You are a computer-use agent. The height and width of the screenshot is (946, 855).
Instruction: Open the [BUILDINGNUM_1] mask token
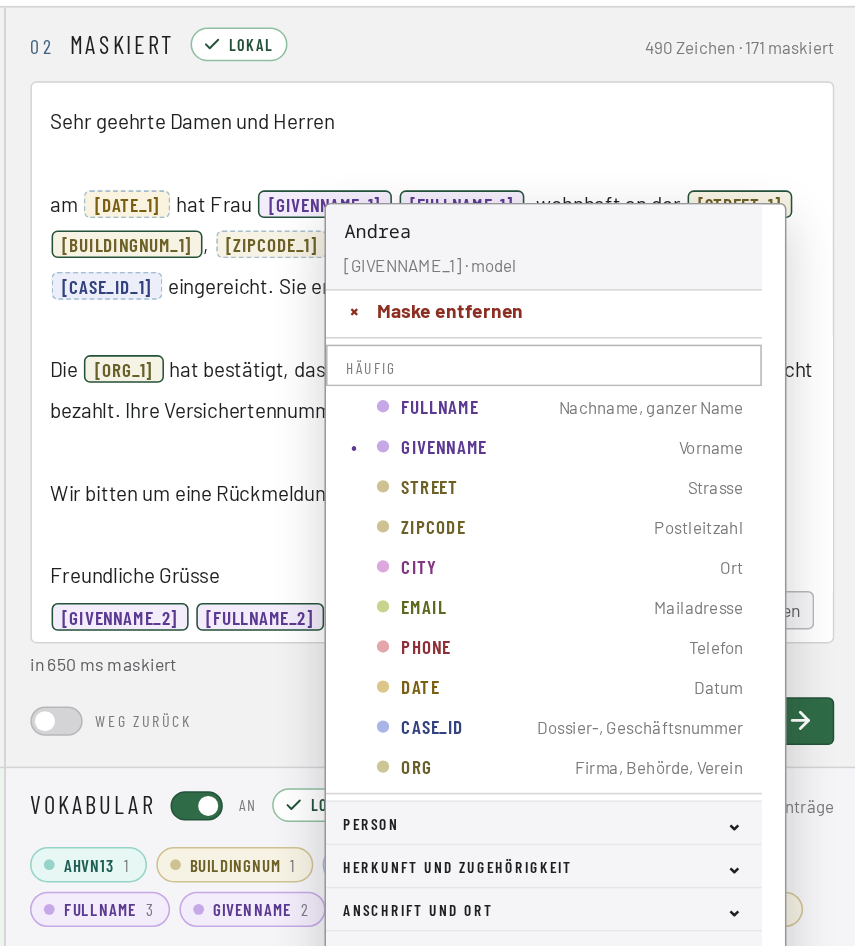127,246
